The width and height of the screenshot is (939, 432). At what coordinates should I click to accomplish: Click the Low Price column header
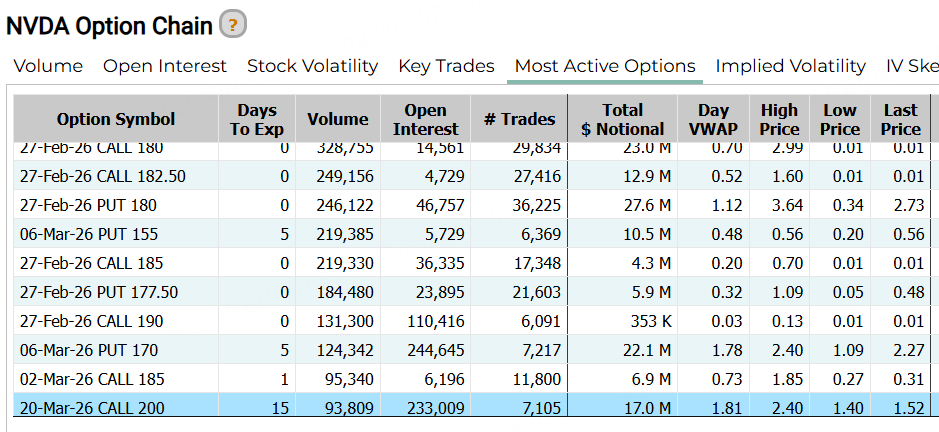pos(840,119)
